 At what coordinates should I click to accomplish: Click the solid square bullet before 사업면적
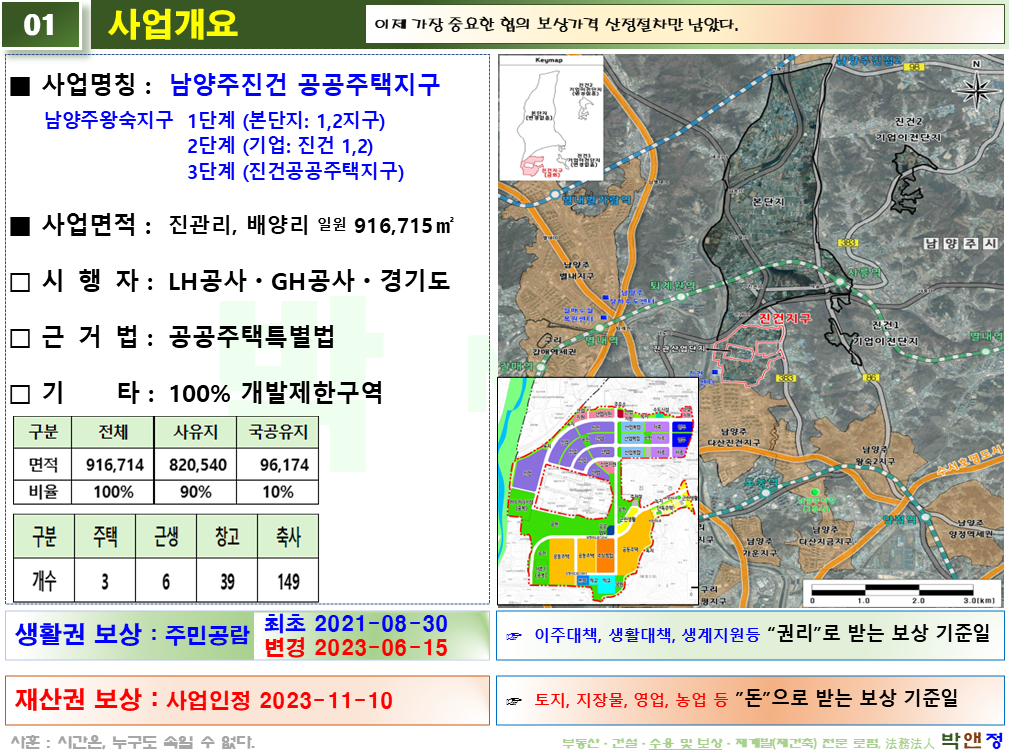pyautogui.click(x=20, y=226)
